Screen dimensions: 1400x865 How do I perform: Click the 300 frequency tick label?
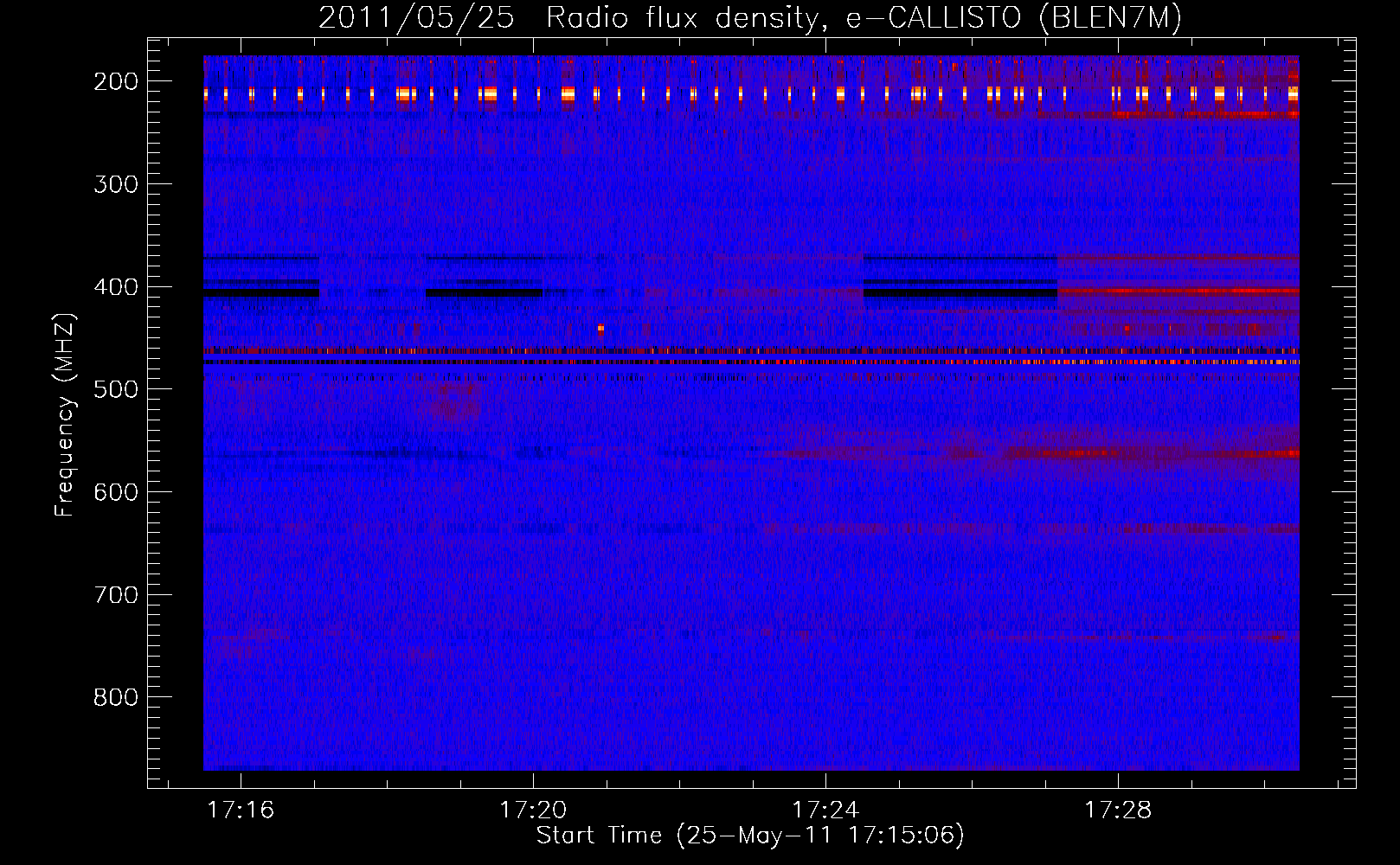pyautogui.click(x=116, y=184)
